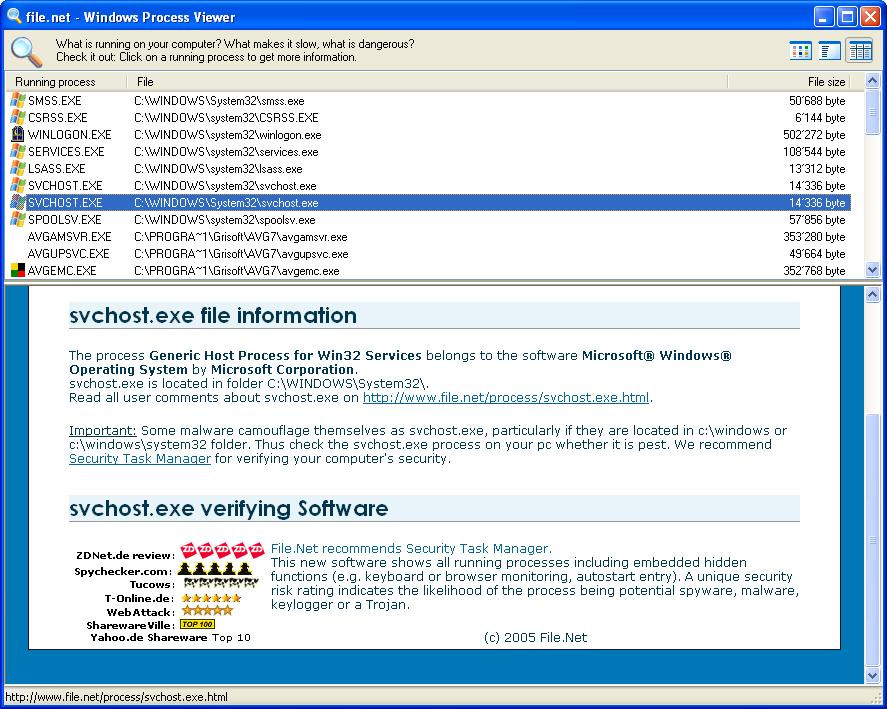The width and height of the screenshot is (887, 709).
Task: Select the LSASS.EXE process name
Action: (57, 169)
